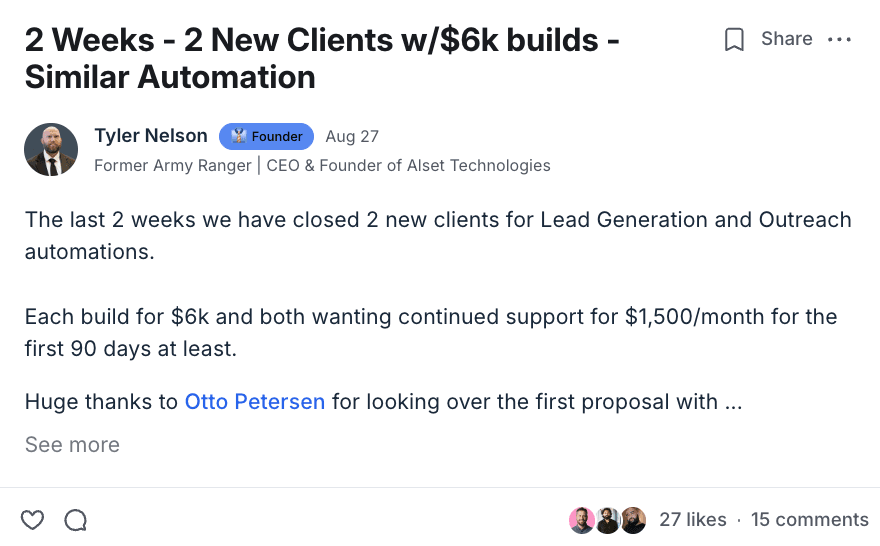Open the Otto Petersen mention link
The height and width of the screenshot is (546, 880).
[x=255, y=402]
